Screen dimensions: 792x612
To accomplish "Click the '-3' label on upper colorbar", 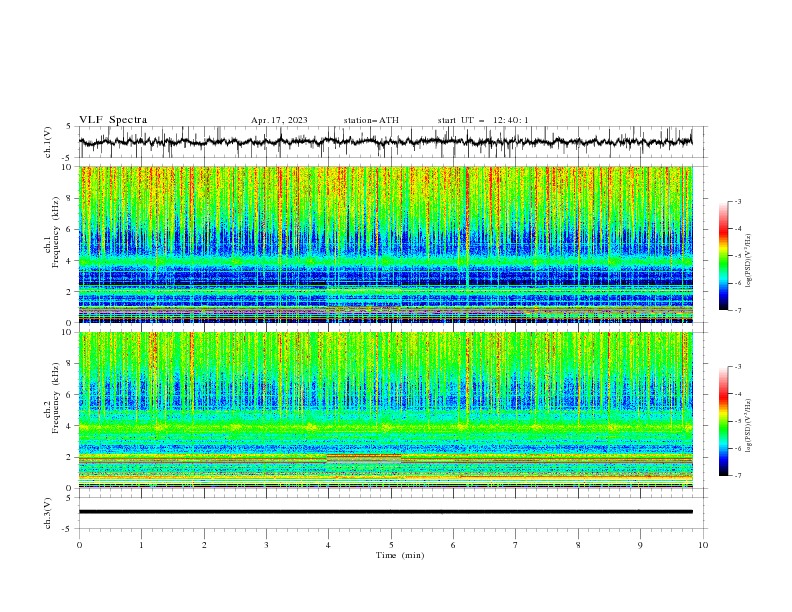I will click(x=737, y=201).
